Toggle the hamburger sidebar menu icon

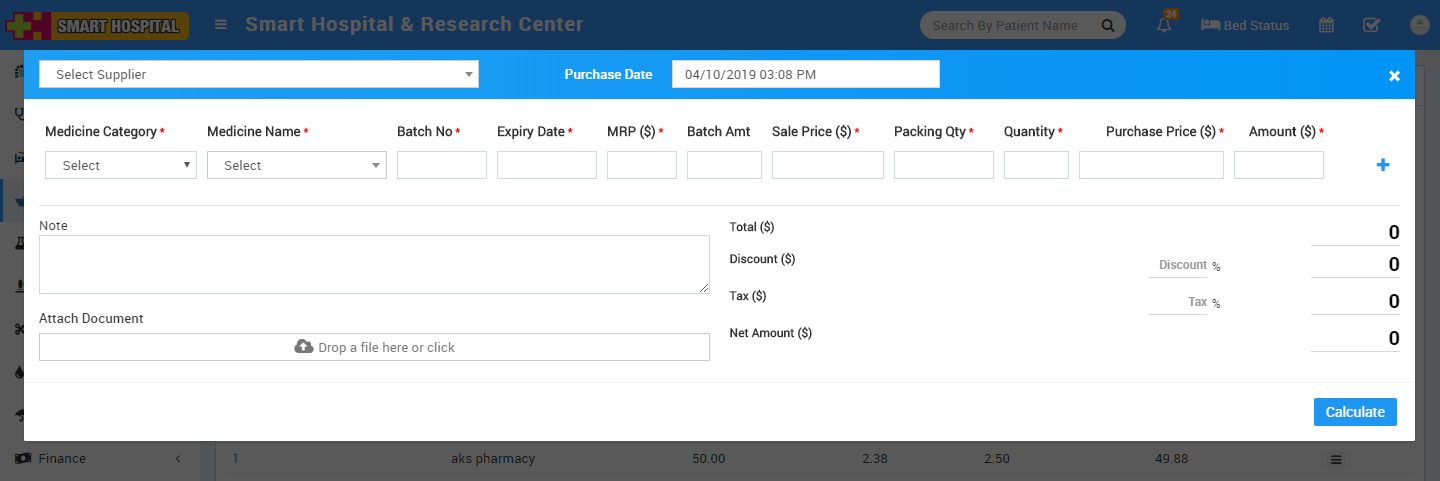coord(221,25)
